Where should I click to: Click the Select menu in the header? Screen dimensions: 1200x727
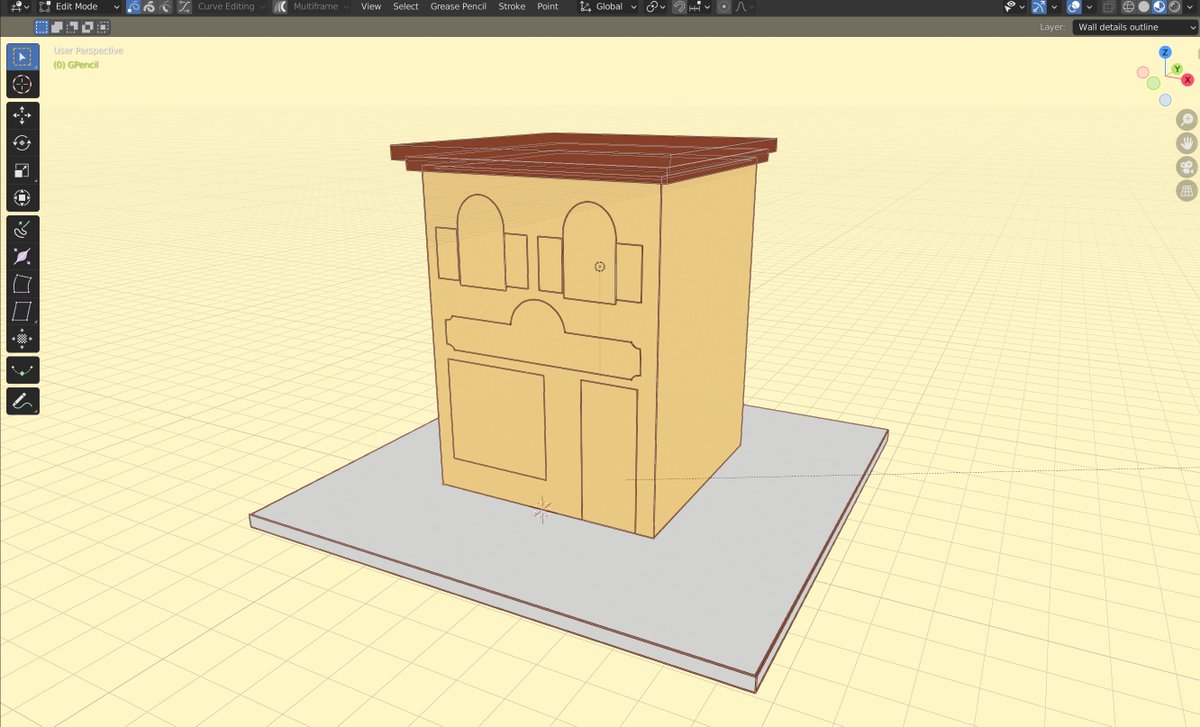(405, 6)
